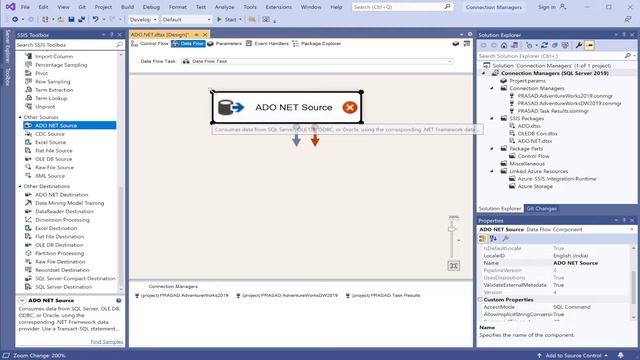The height and width of the screenshot is (360, 640).
Task: Click the Search SSIS Toolbox field
Action: click(x=66, y=44)
